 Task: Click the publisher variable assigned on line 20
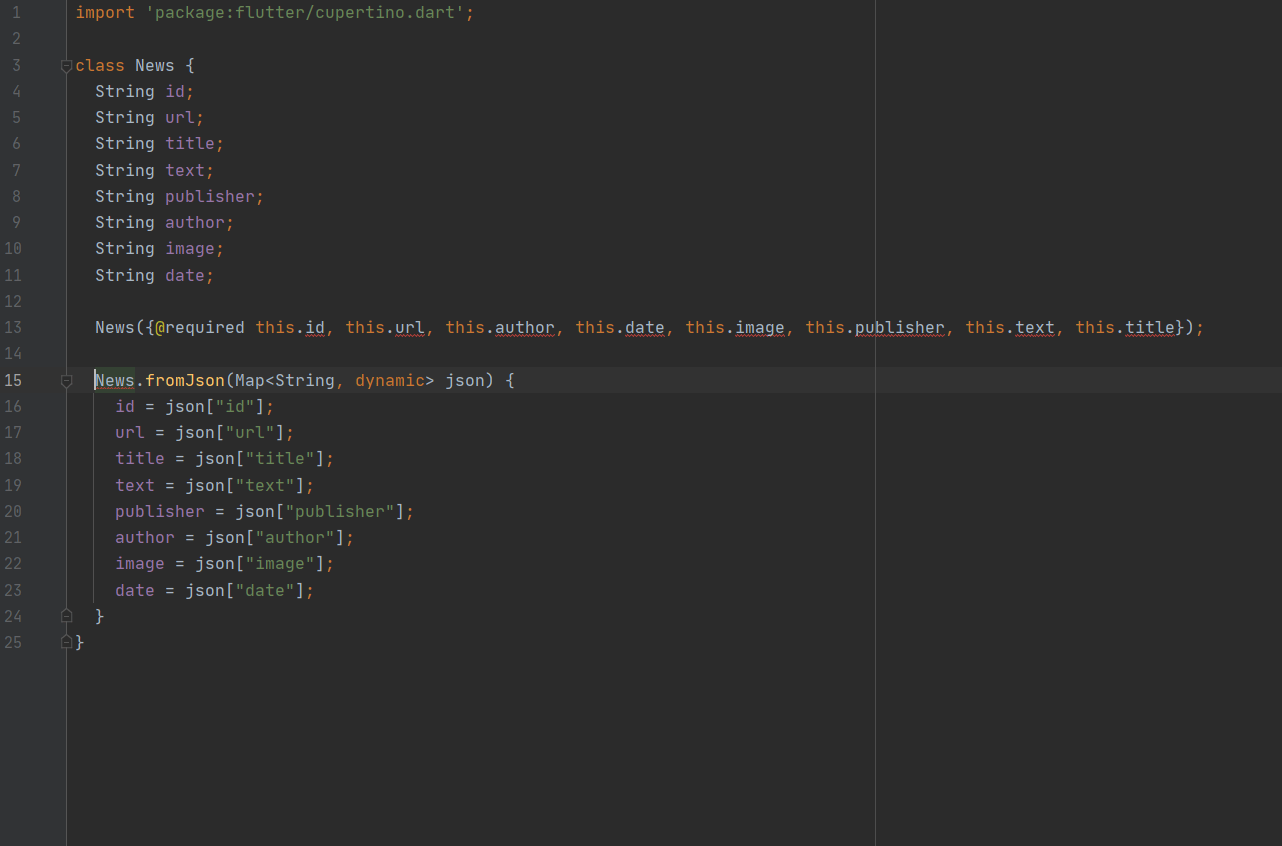pos(160,511)
